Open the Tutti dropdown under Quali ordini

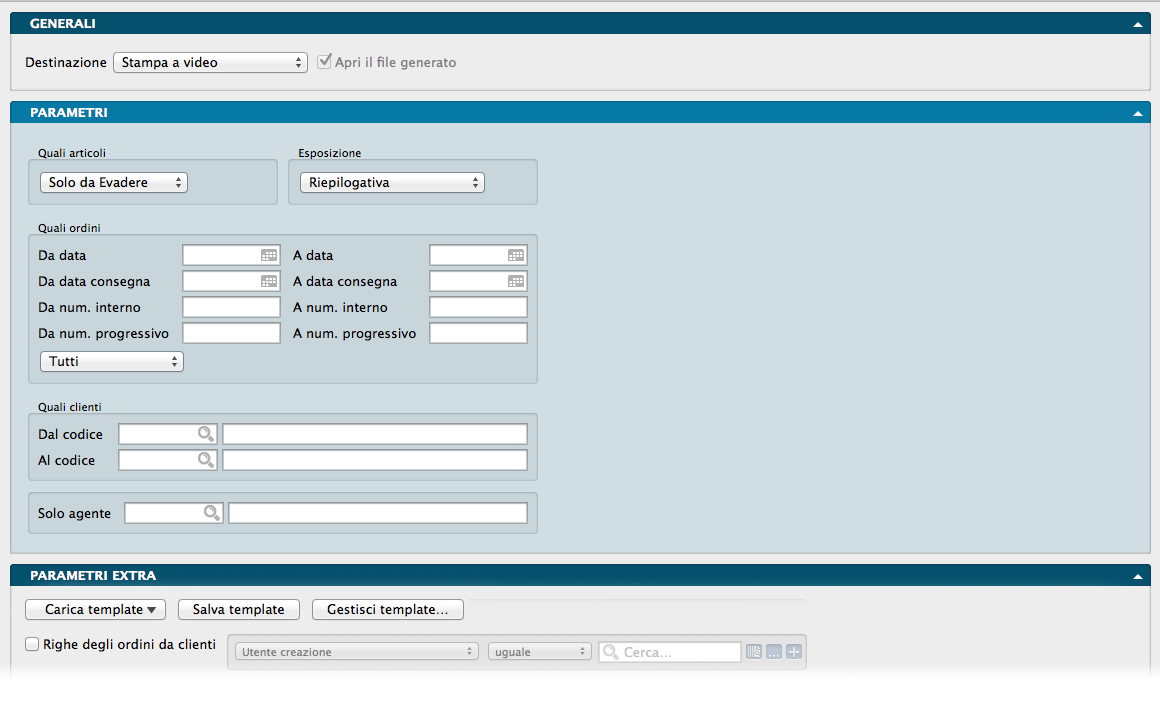click(x=111, y=361)
